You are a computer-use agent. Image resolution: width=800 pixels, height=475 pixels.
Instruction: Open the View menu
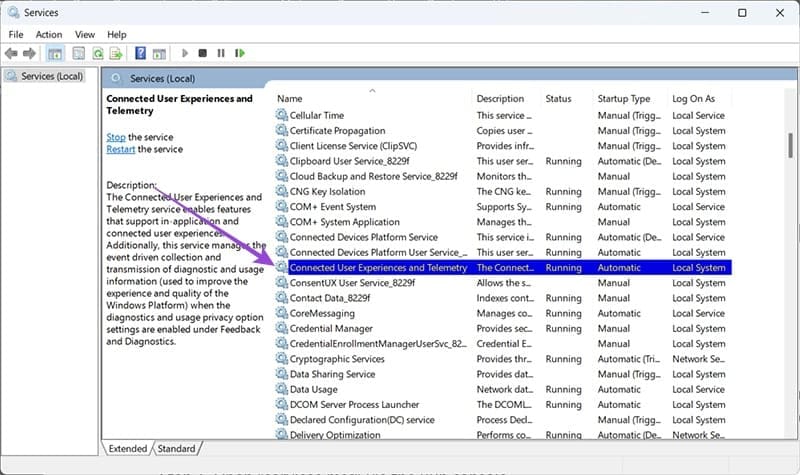[x=84, y=34]
